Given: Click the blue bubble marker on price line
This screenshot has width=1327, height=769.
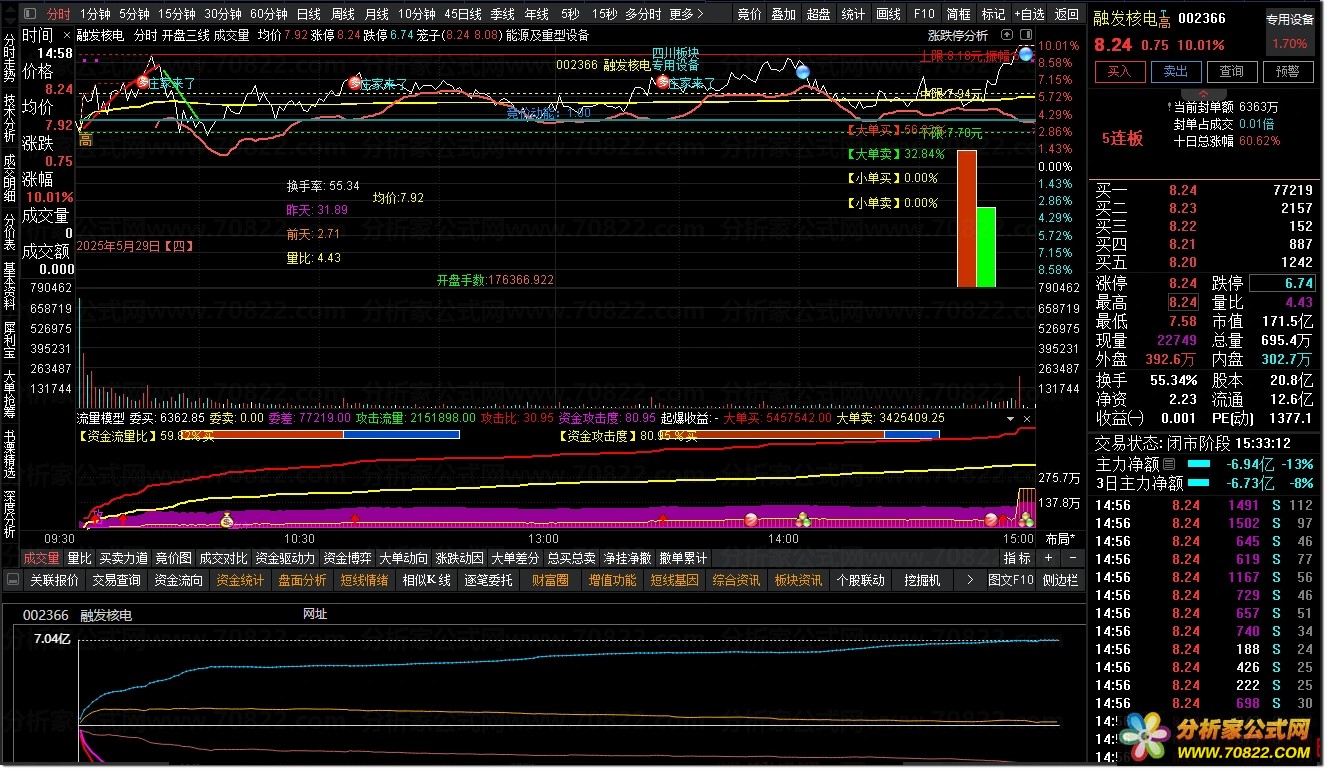Looking at the screenshot, I should [801, 71].
